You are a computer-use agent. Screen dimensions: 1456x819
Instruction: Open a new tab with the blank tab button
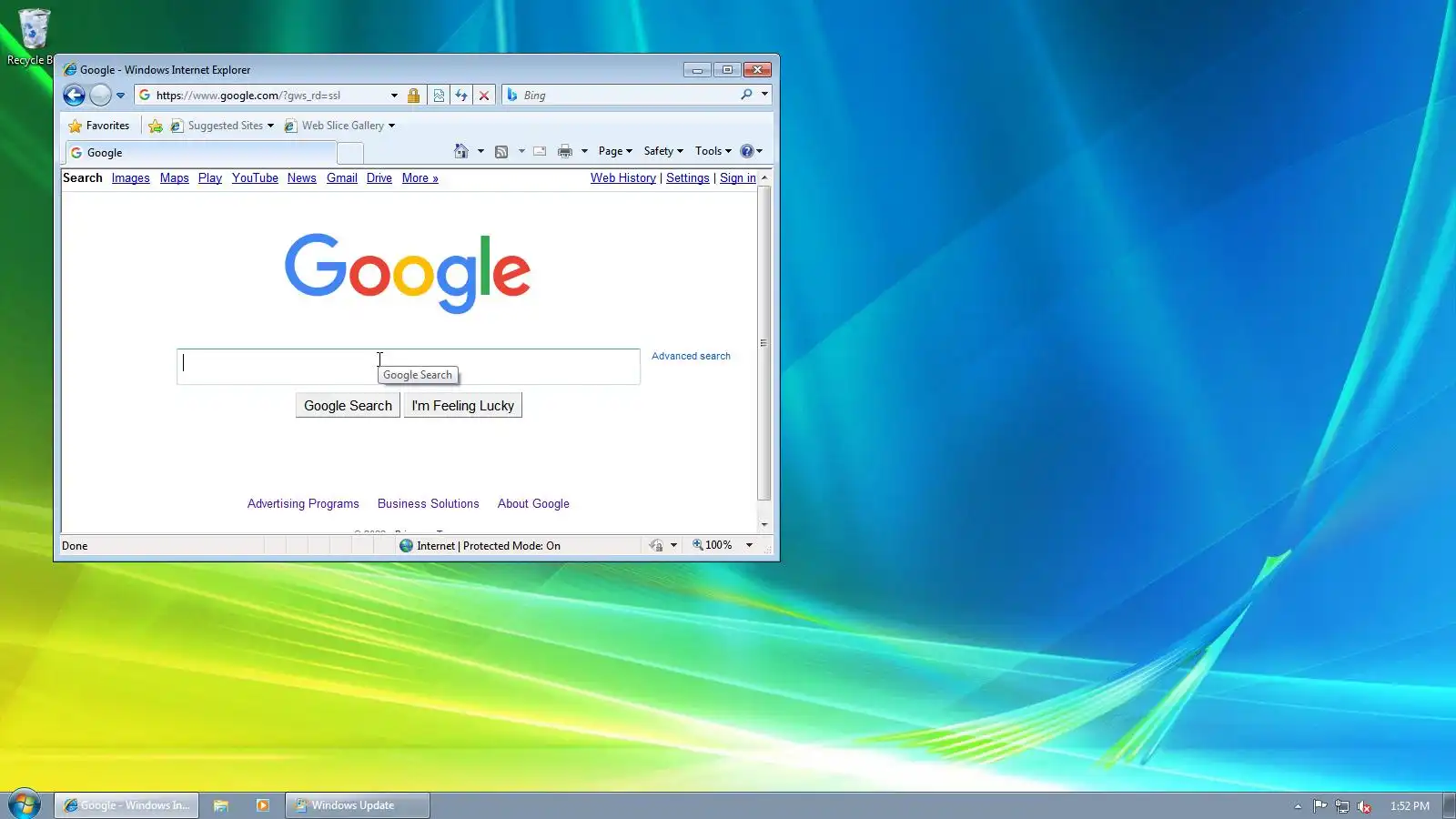point(350,153)
